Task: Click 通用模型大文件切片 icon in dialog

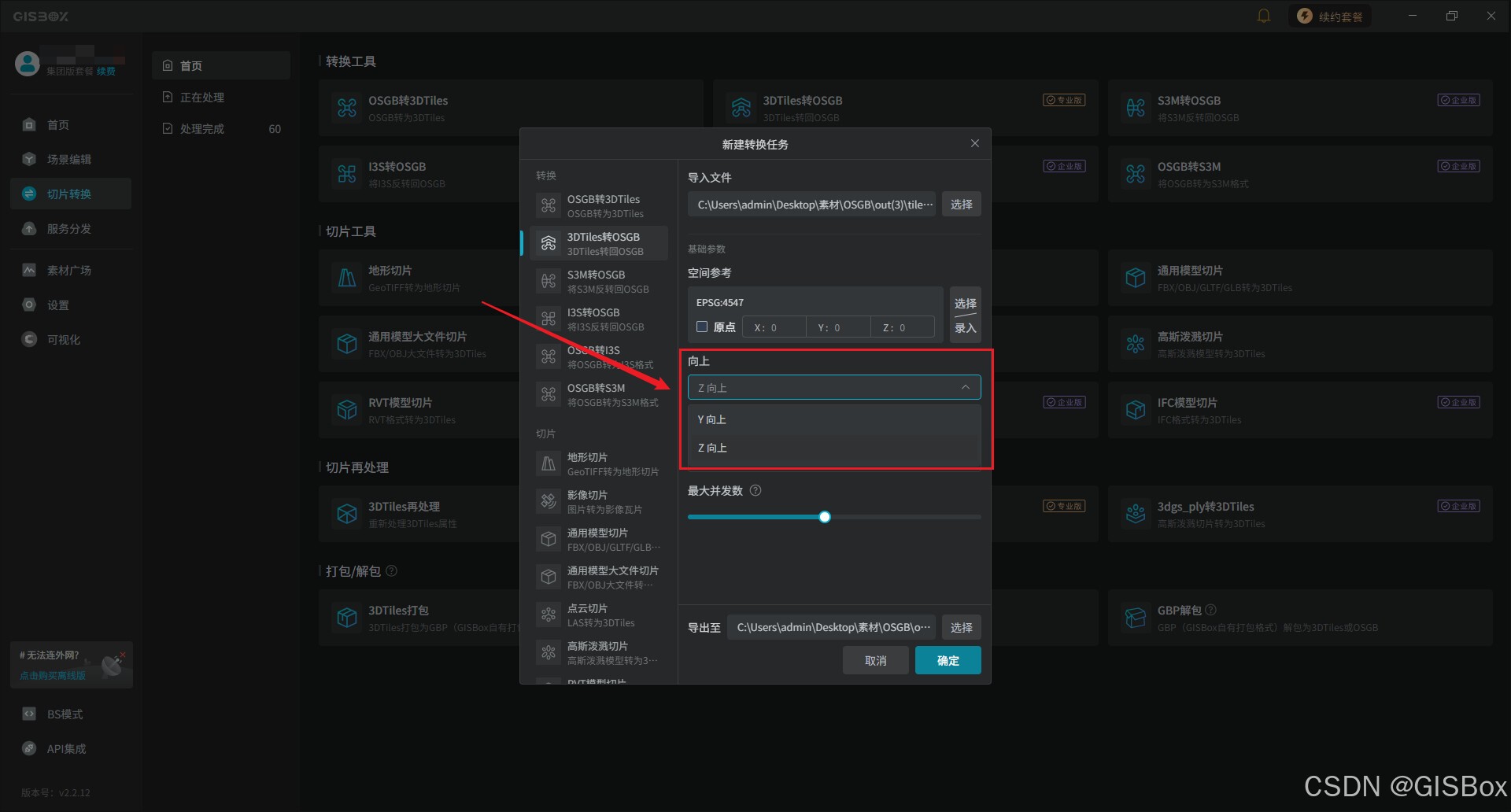Action: pos(549,577)
